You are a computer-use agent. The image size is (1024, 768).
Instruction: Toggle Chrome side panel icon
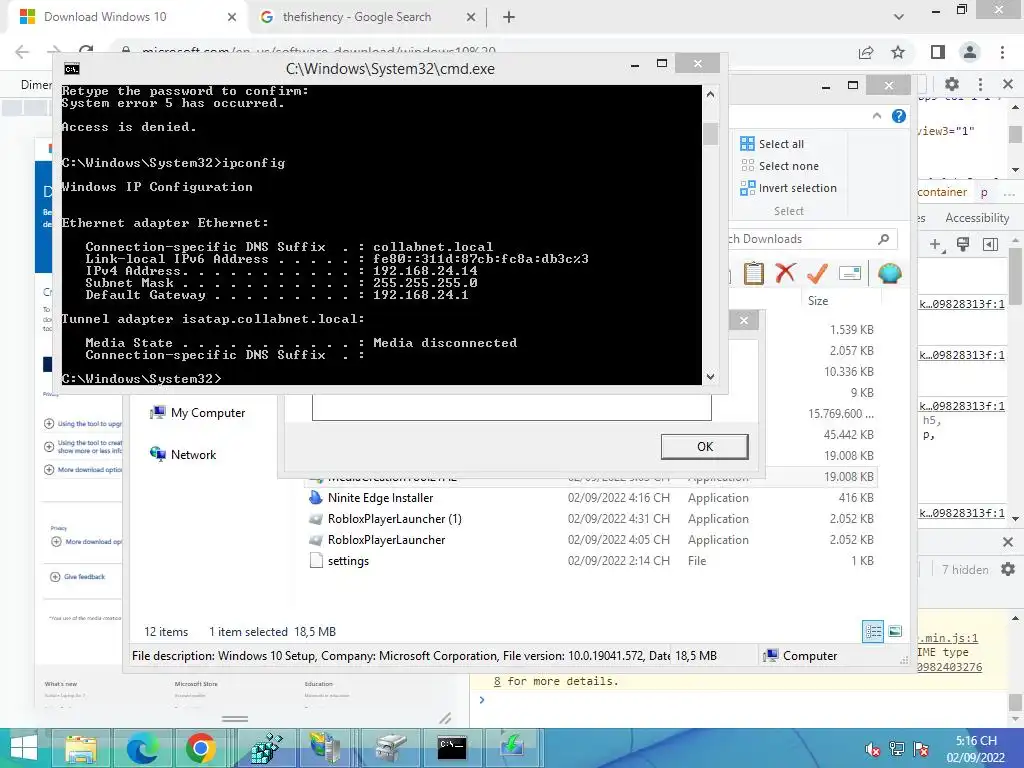pyautogui.click(x=938, y=52)
